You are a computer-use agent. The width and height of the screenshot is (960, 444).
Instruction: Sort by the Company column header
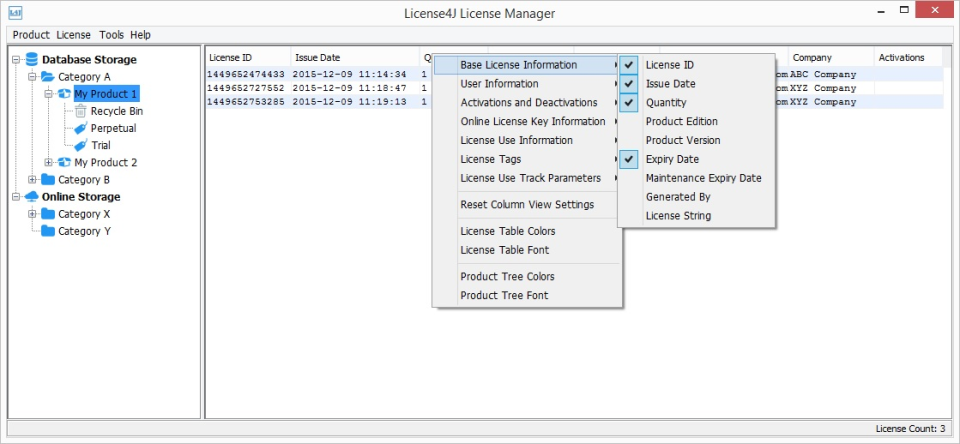(x=812, y=58)
